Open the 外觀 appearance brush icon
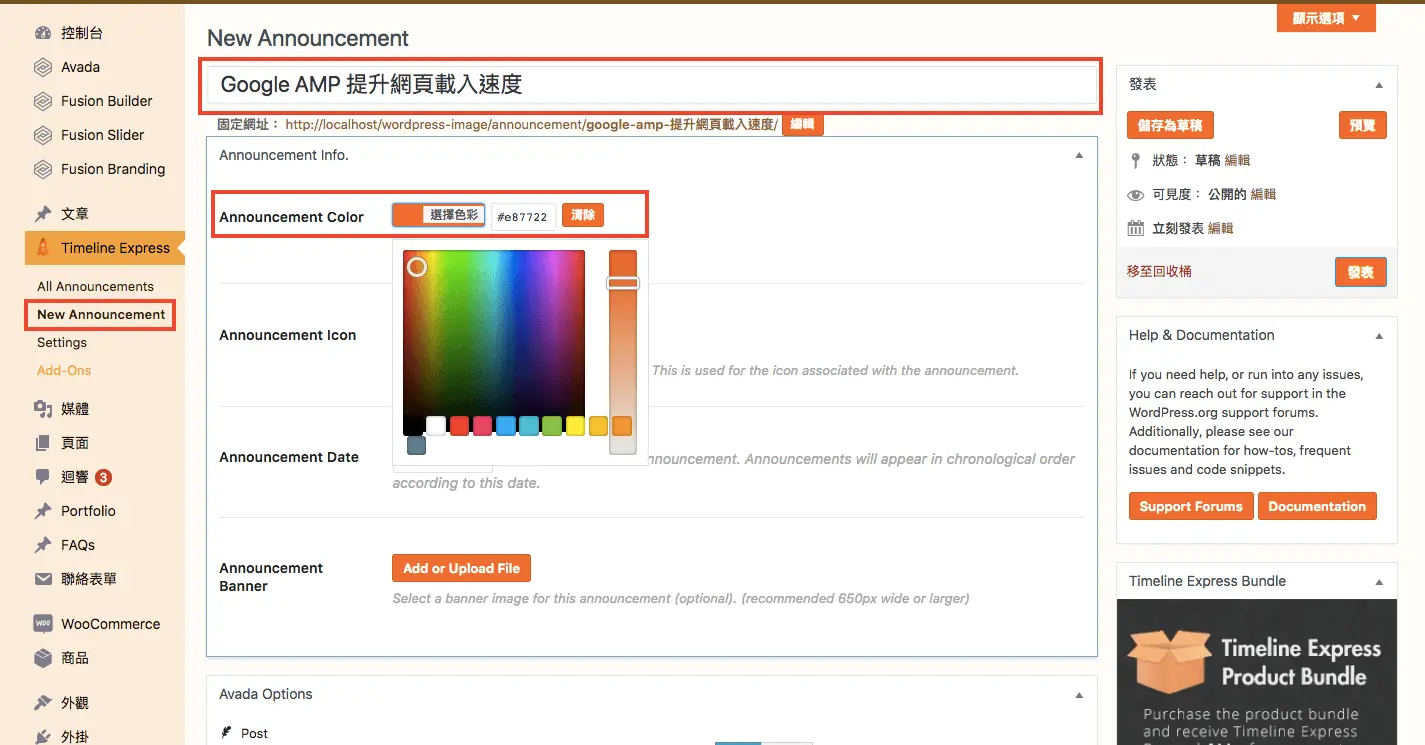1425x745 pixels. point(43,703)
